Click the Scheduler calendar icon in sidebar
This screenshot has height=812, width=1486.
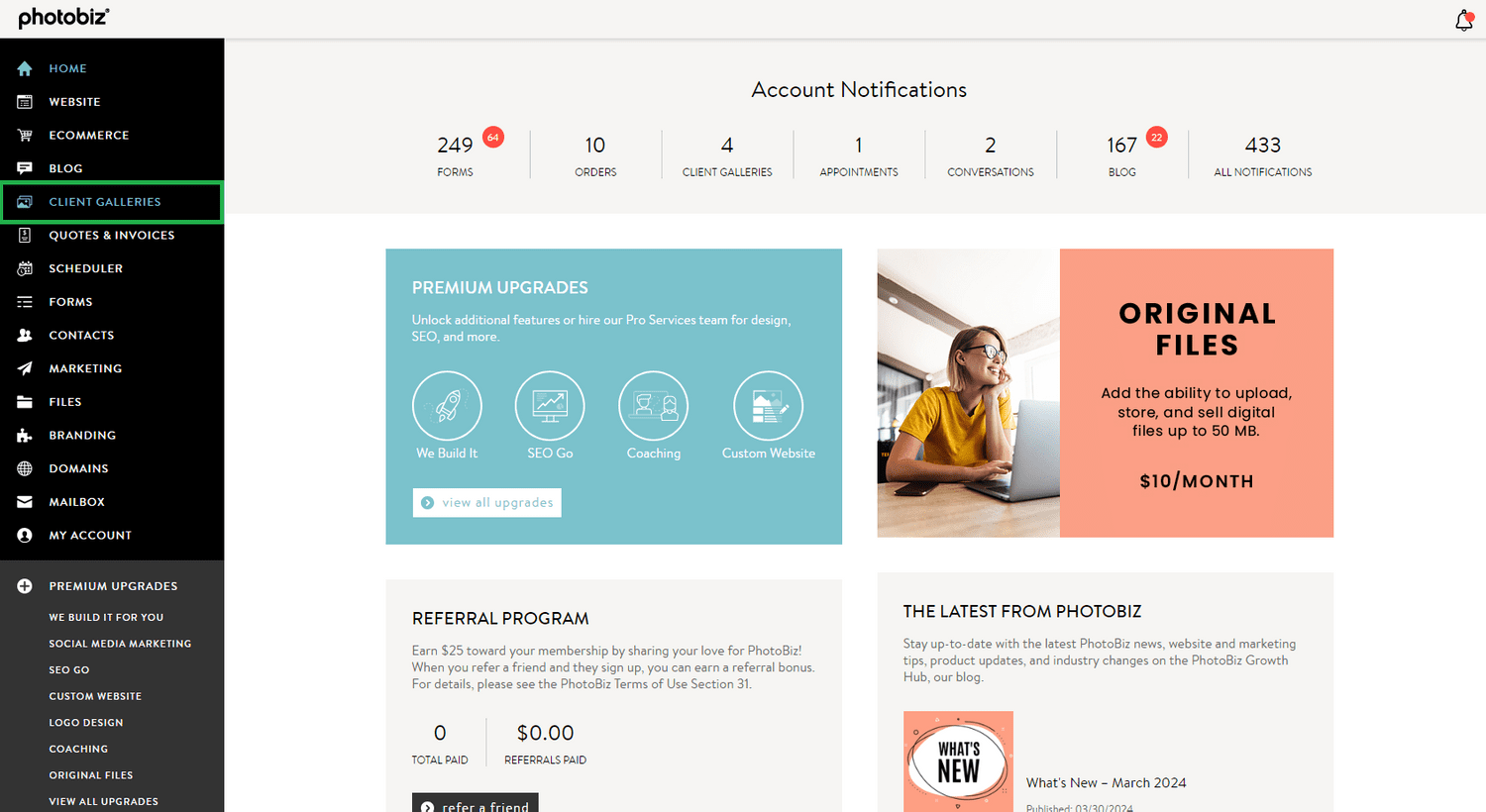[x=25, y=268]
